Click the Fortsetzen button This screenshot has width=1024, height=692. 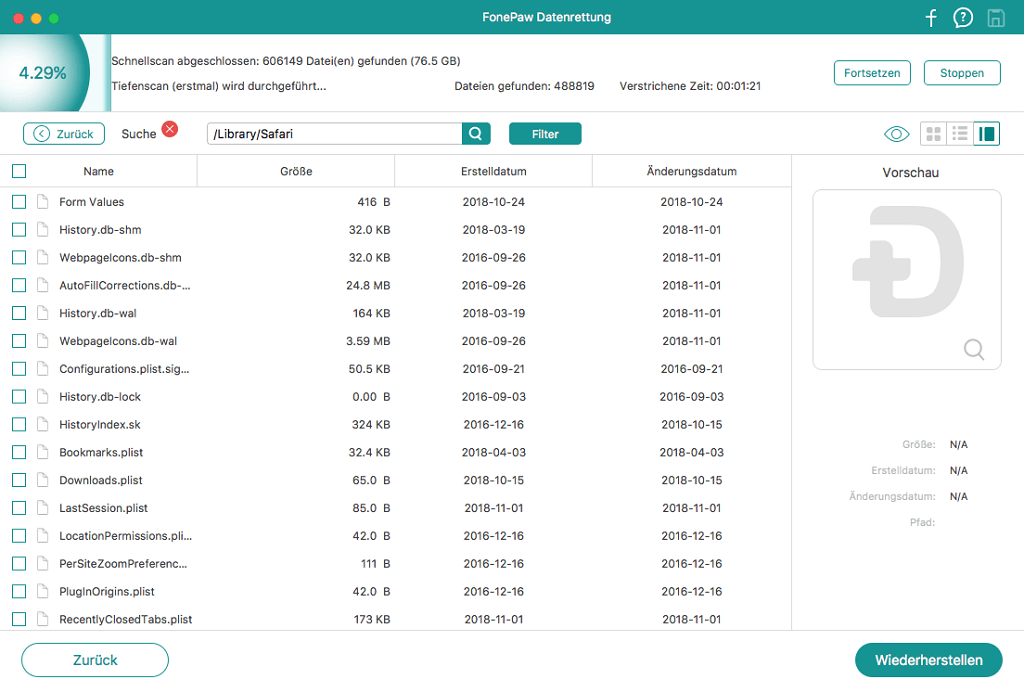coord(872,73)
